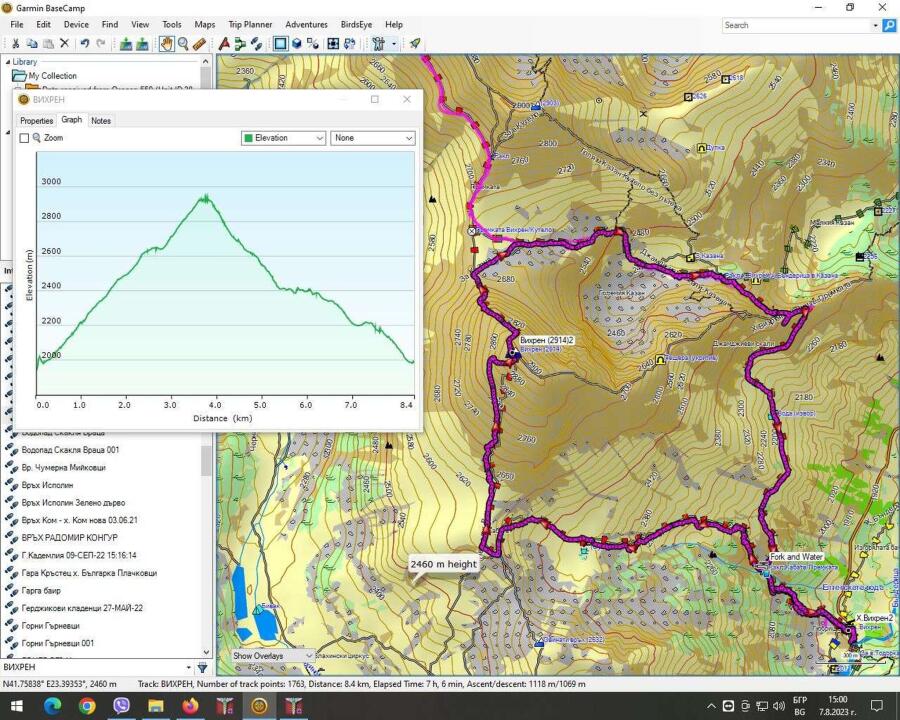Select track 'ВРЪХ РАДОМИР КОНГУР'

click(x=69, y=537)
